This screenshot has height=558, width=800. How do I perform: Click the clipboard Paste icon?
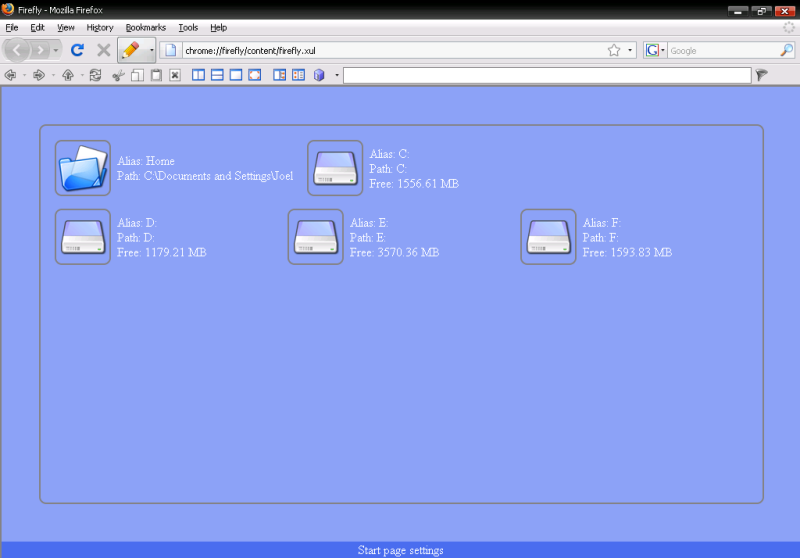click(156, 75)
